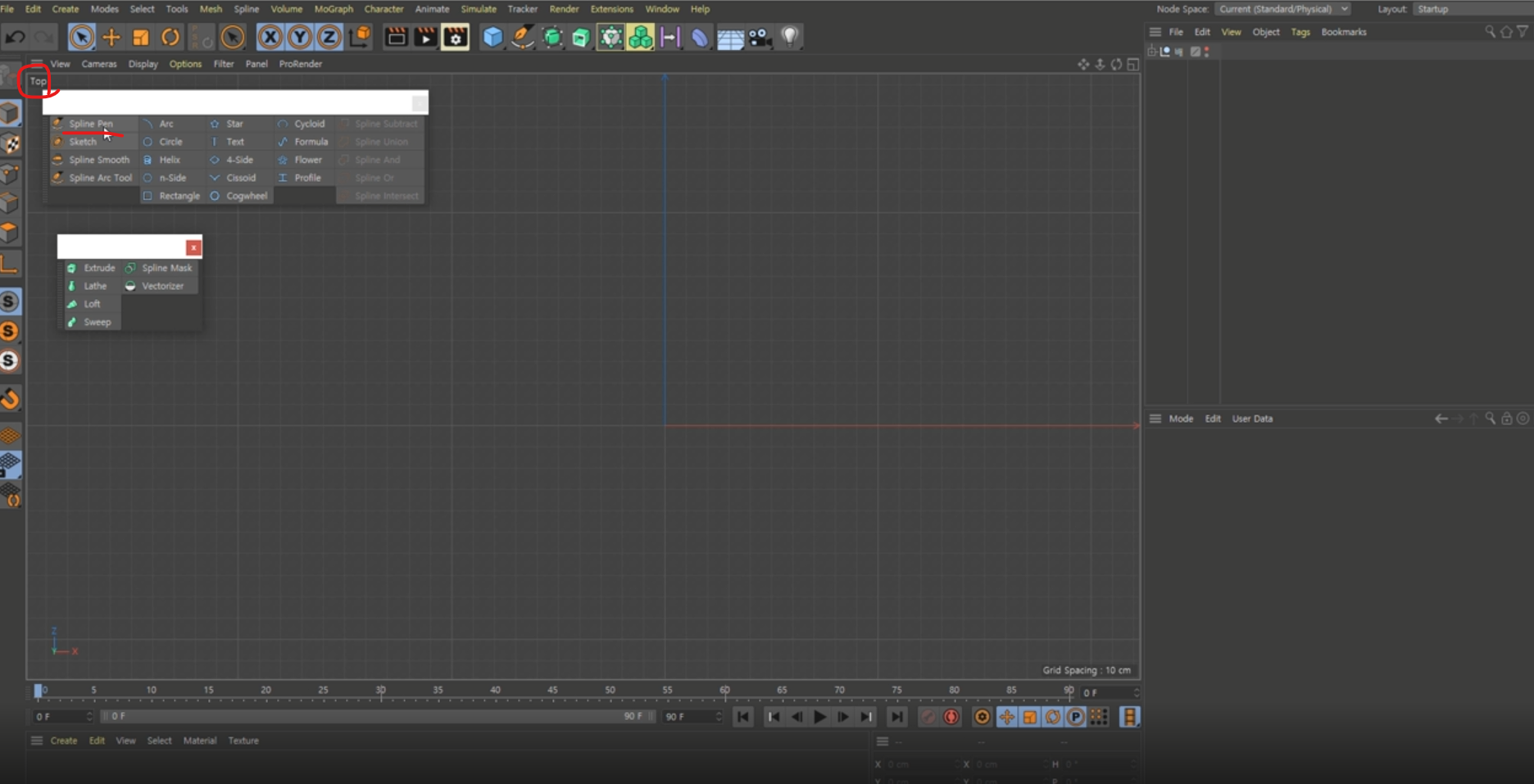Click the MoGraph Cloner icon
The width and height of the screenshot is (1534, 784).
pos(641,37)
